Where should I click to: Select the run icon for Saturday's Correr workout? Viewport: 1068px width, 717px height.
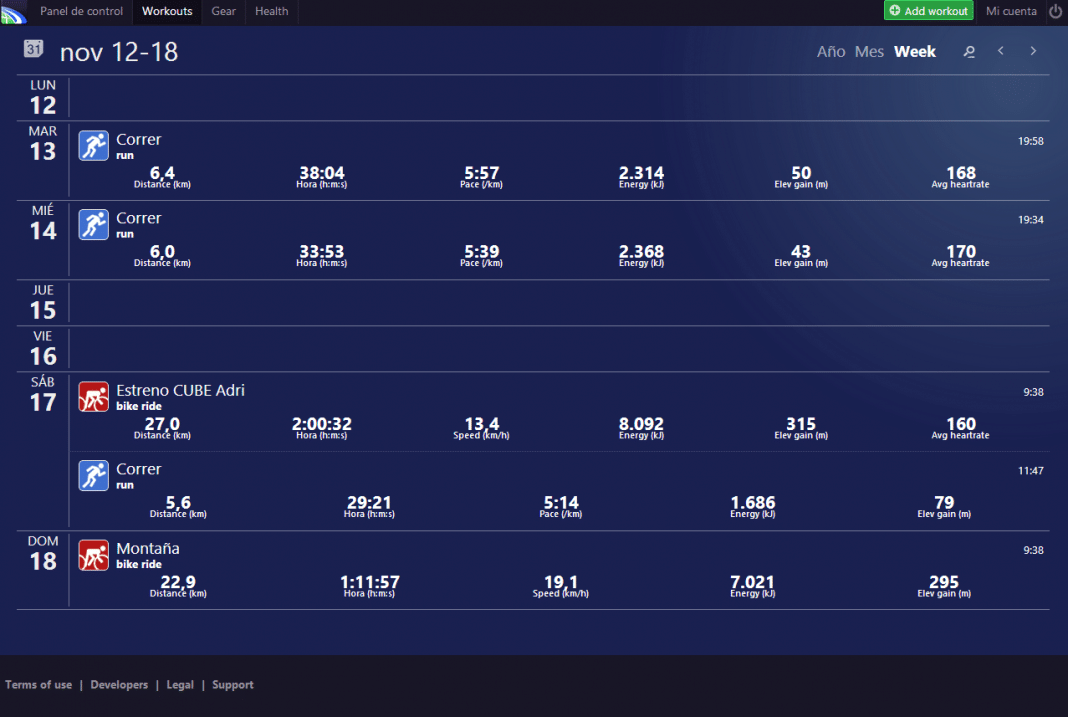tap(93, 475)
